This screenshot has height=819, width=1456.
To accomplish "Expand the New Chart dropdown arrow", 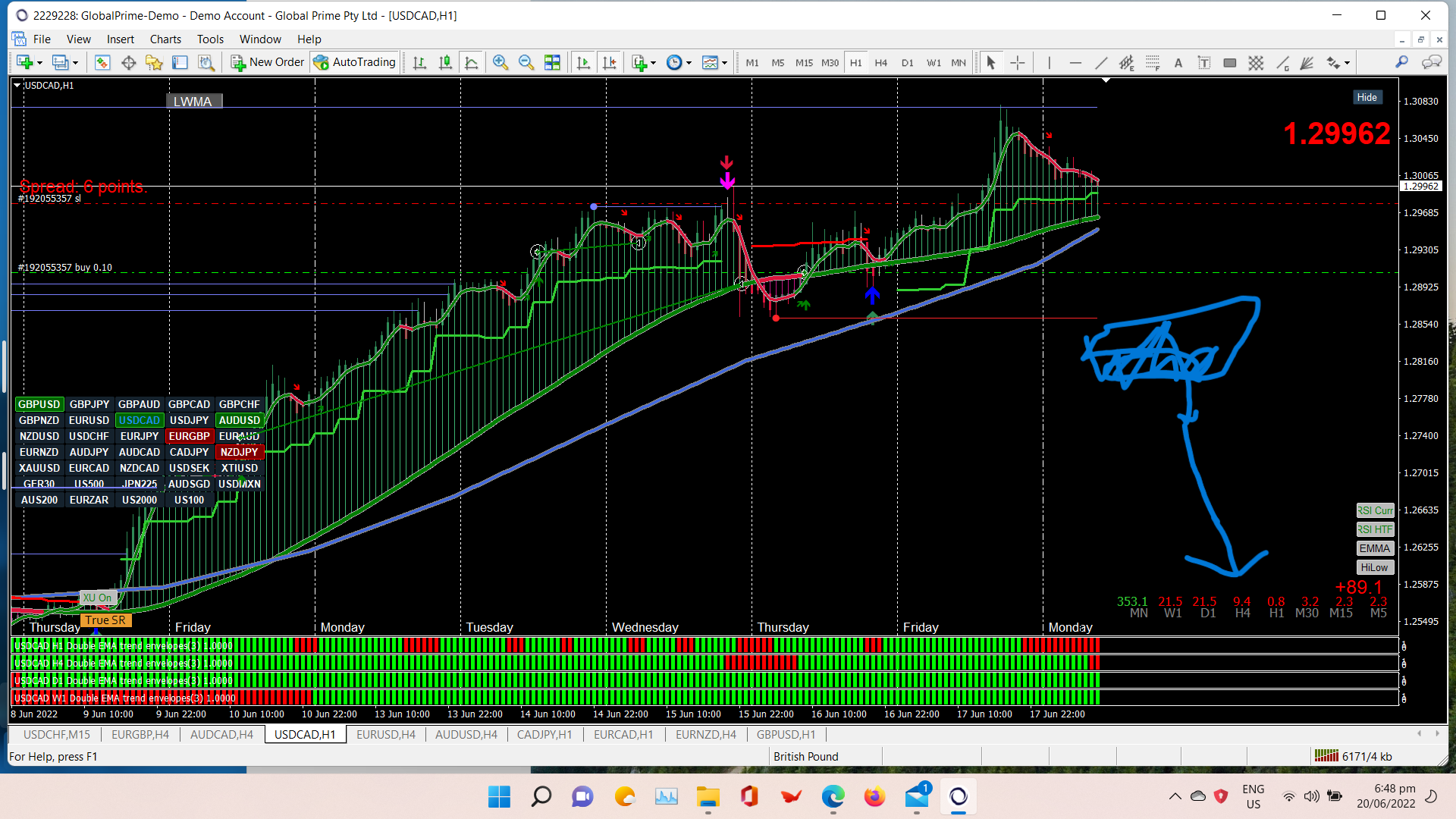I will pyautogui.click(x=39, y=63).
